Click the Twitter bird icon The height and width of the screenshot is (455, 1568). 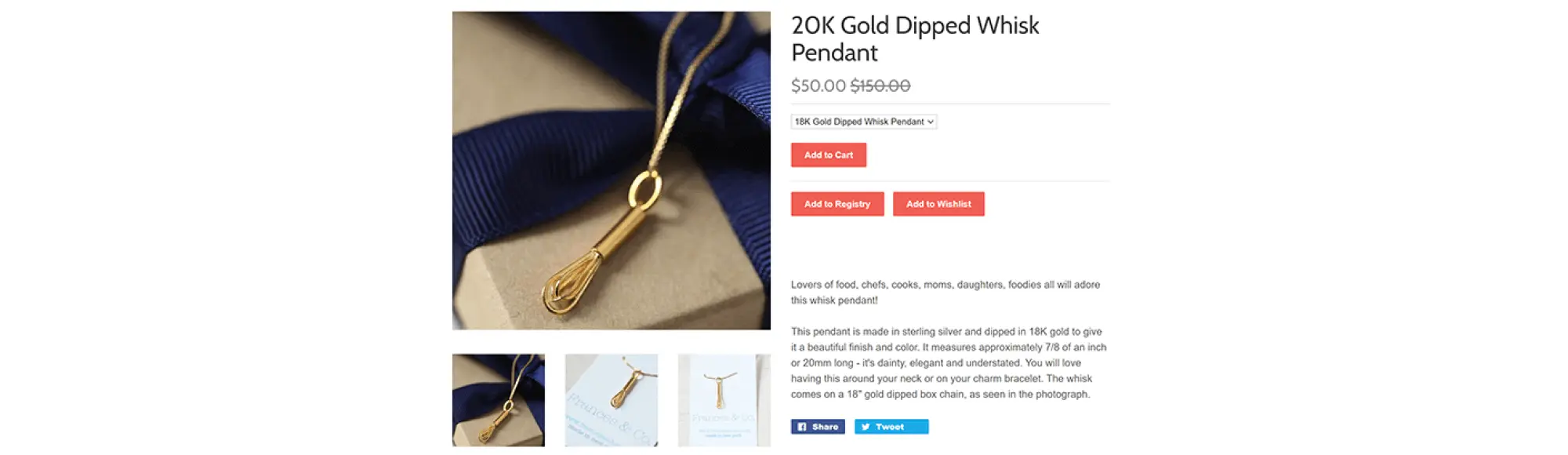tap(866, 427)
